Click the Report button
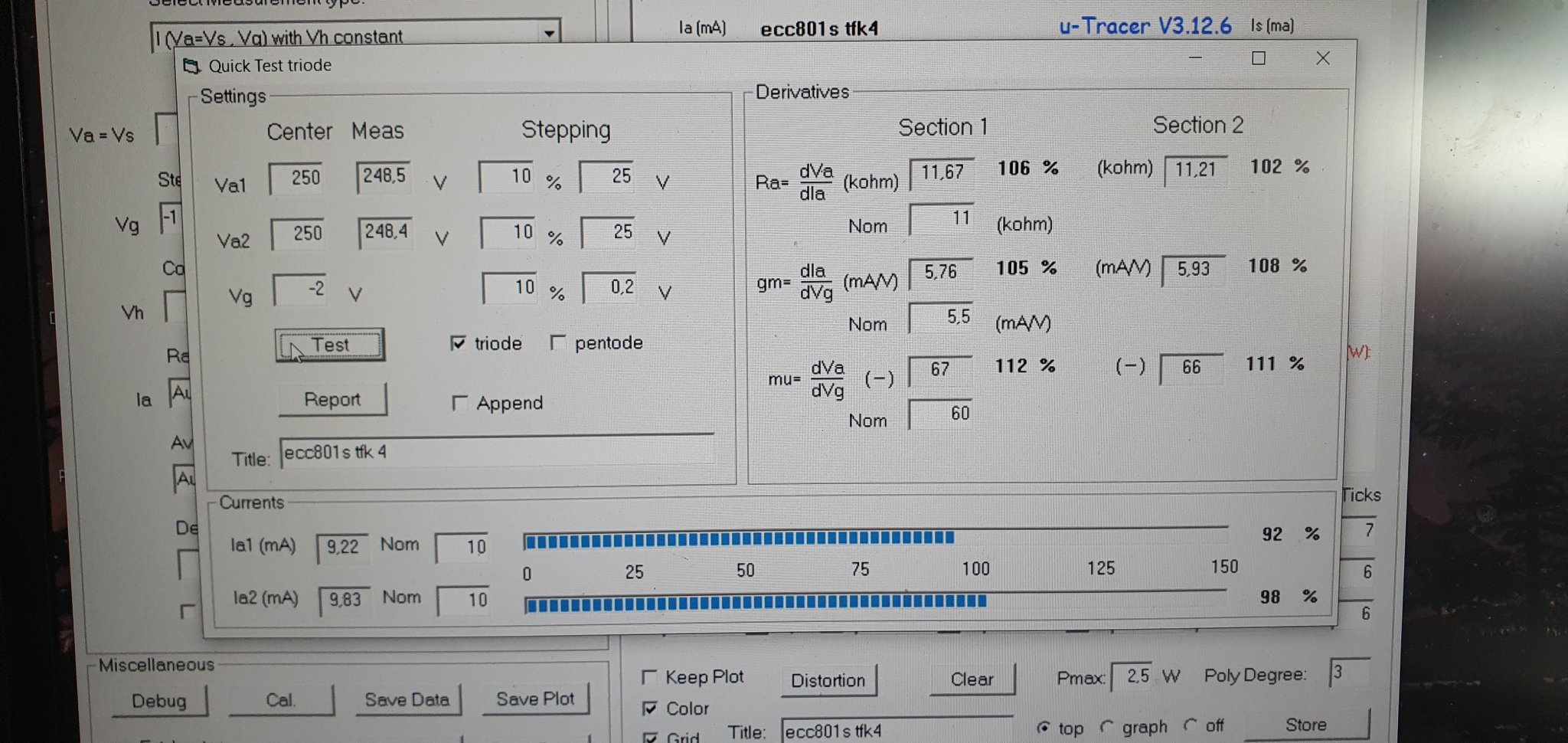This screenshot has height=743, width=1568. 332,400
